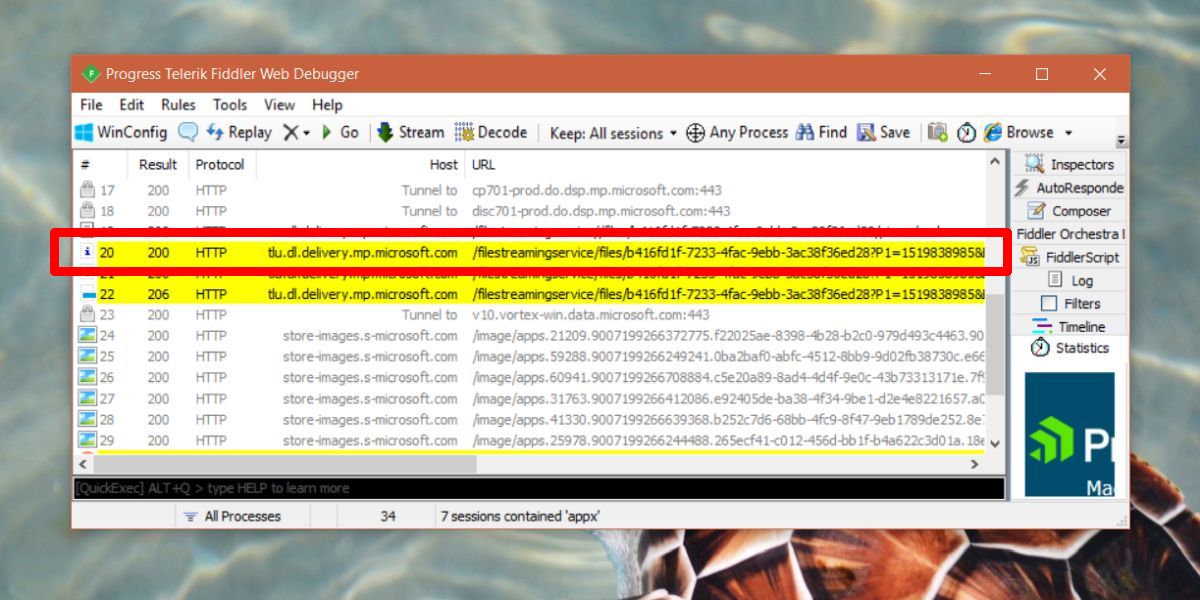The width and height of the screenshot is (1200, 600).
Task: Sort sessions by the URL column
Action: [725, 164]
